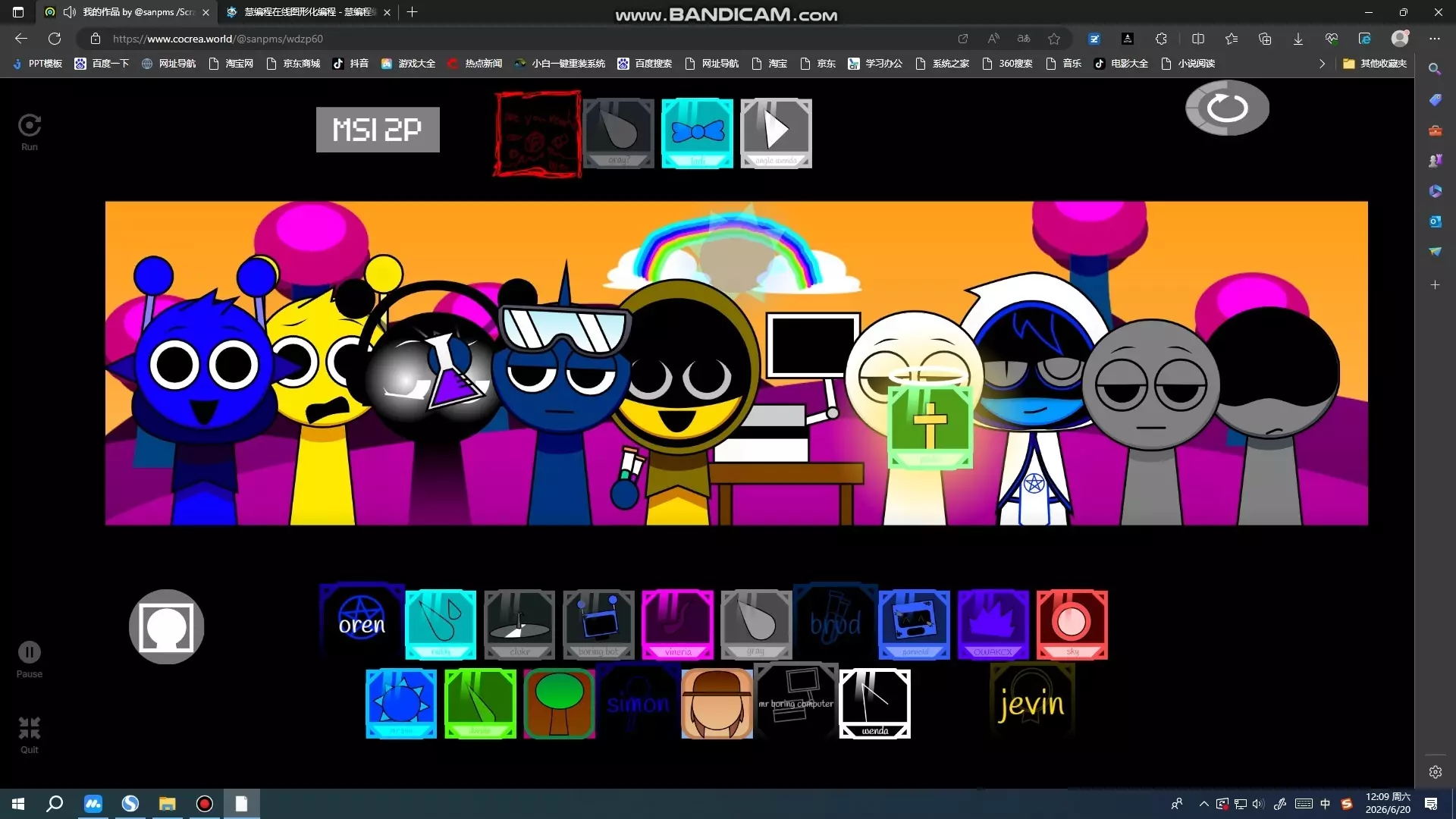
Task: Pick the magenta vineria tile
Action: [x=677, y=624]
